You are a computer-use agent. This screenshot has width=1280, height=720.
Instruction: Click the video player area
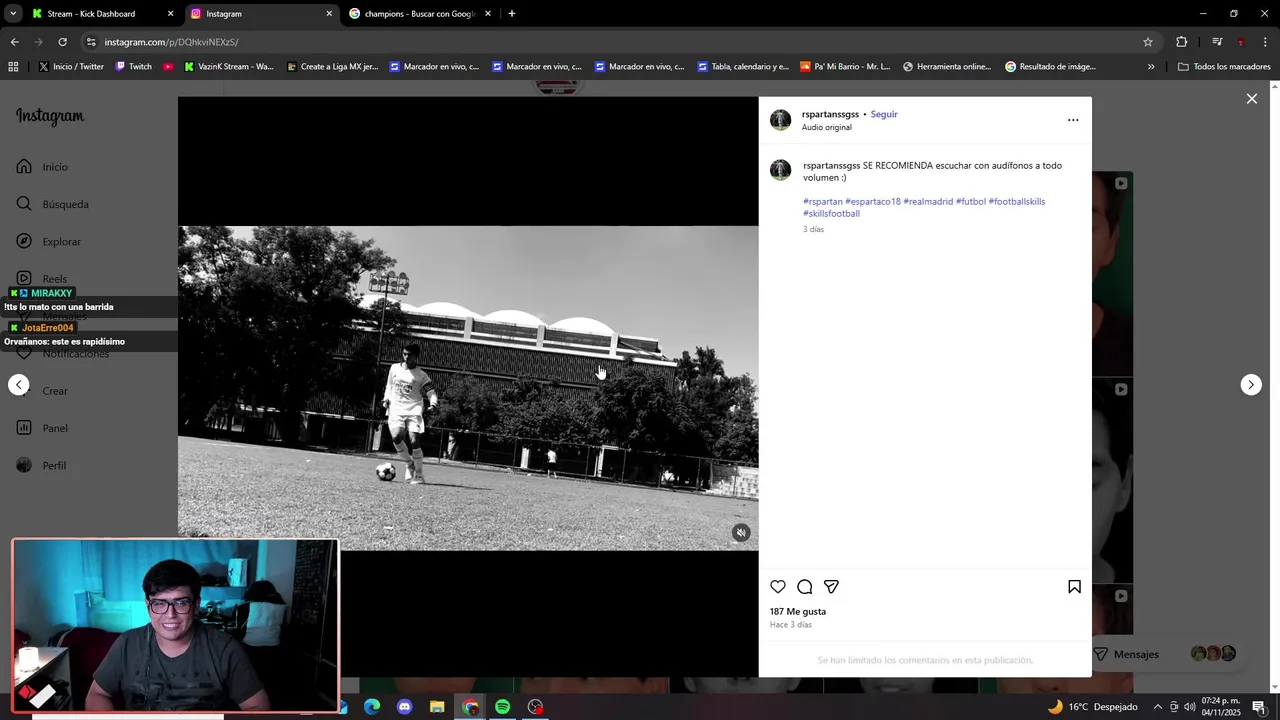point(468,388)
